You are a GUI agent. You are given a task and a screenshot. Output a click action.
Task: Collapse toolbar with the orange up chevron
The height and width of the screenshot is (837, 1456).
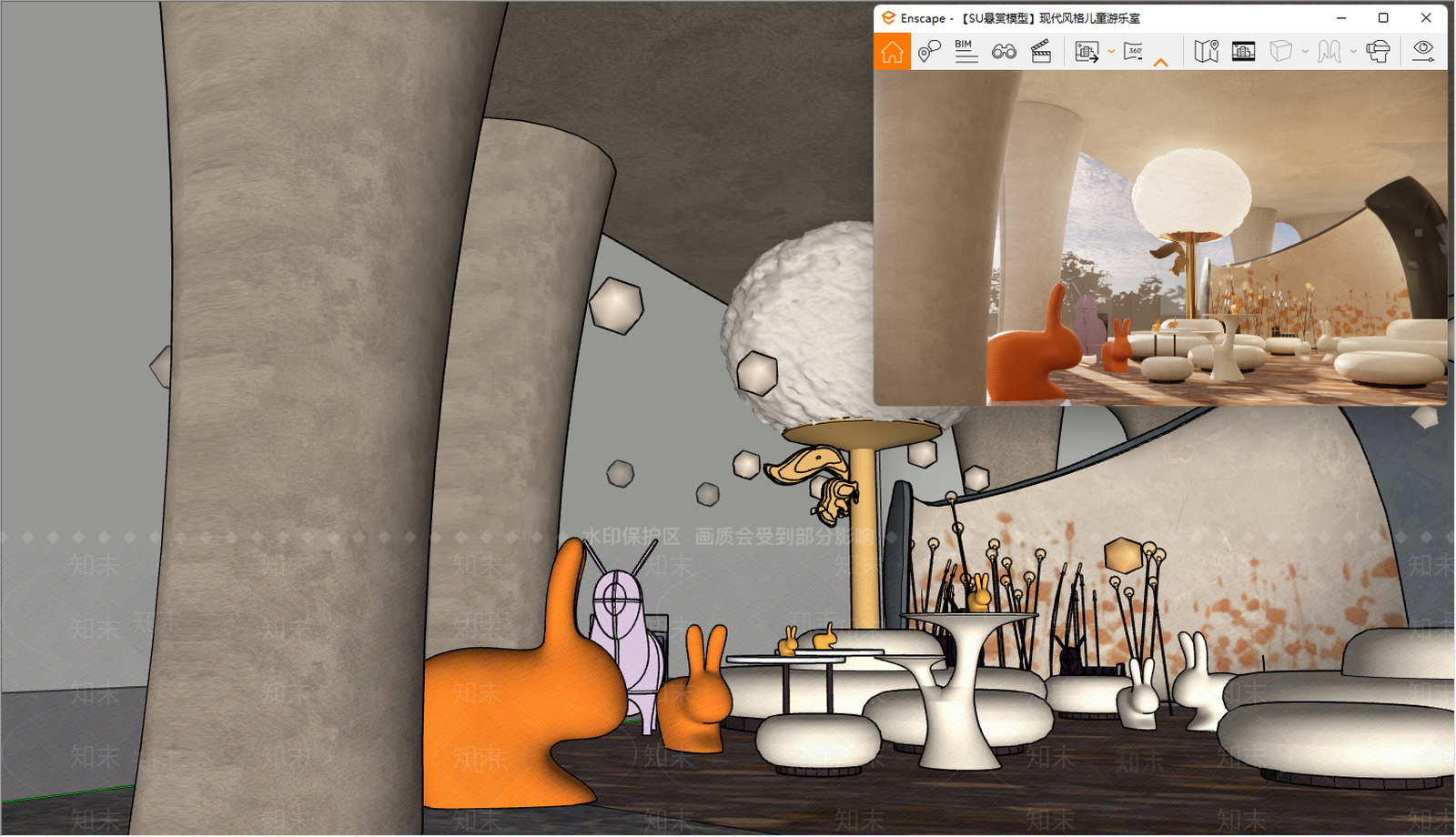1160,62
